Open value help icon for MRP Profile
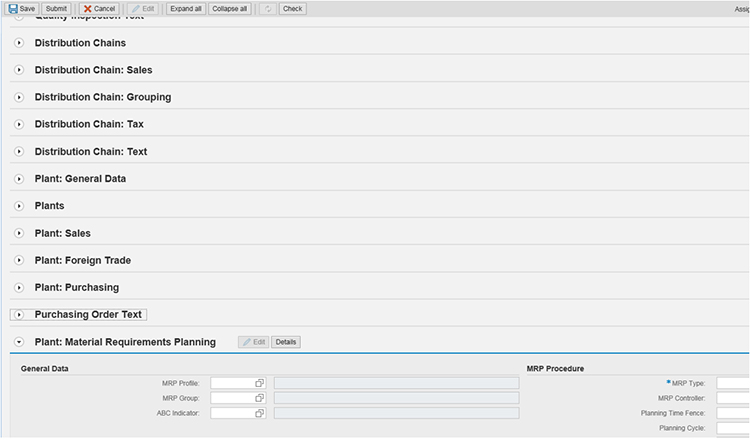The image size is (750, 446). [259, 383]
